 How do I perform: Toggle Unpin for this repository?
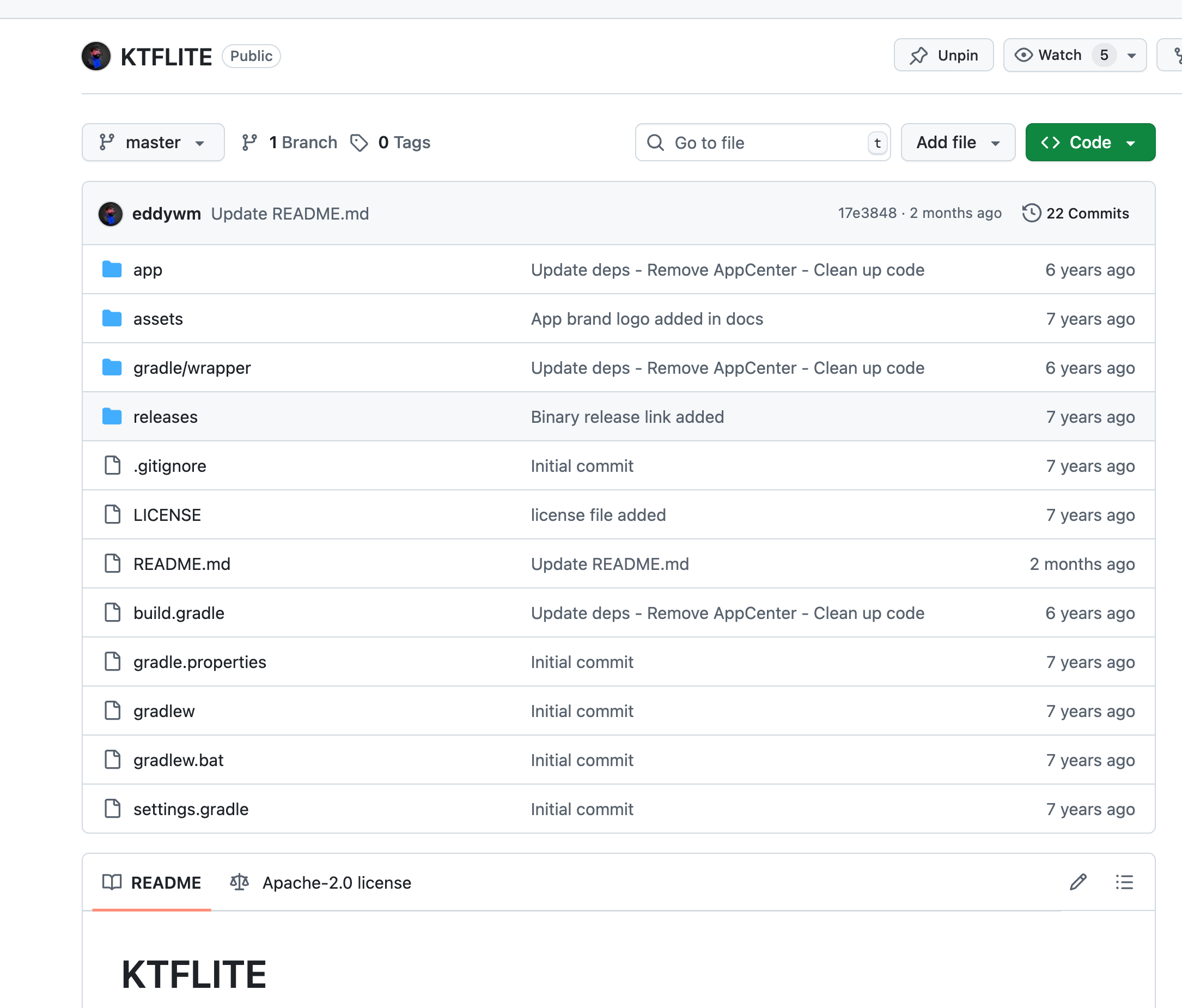point(943,56)
